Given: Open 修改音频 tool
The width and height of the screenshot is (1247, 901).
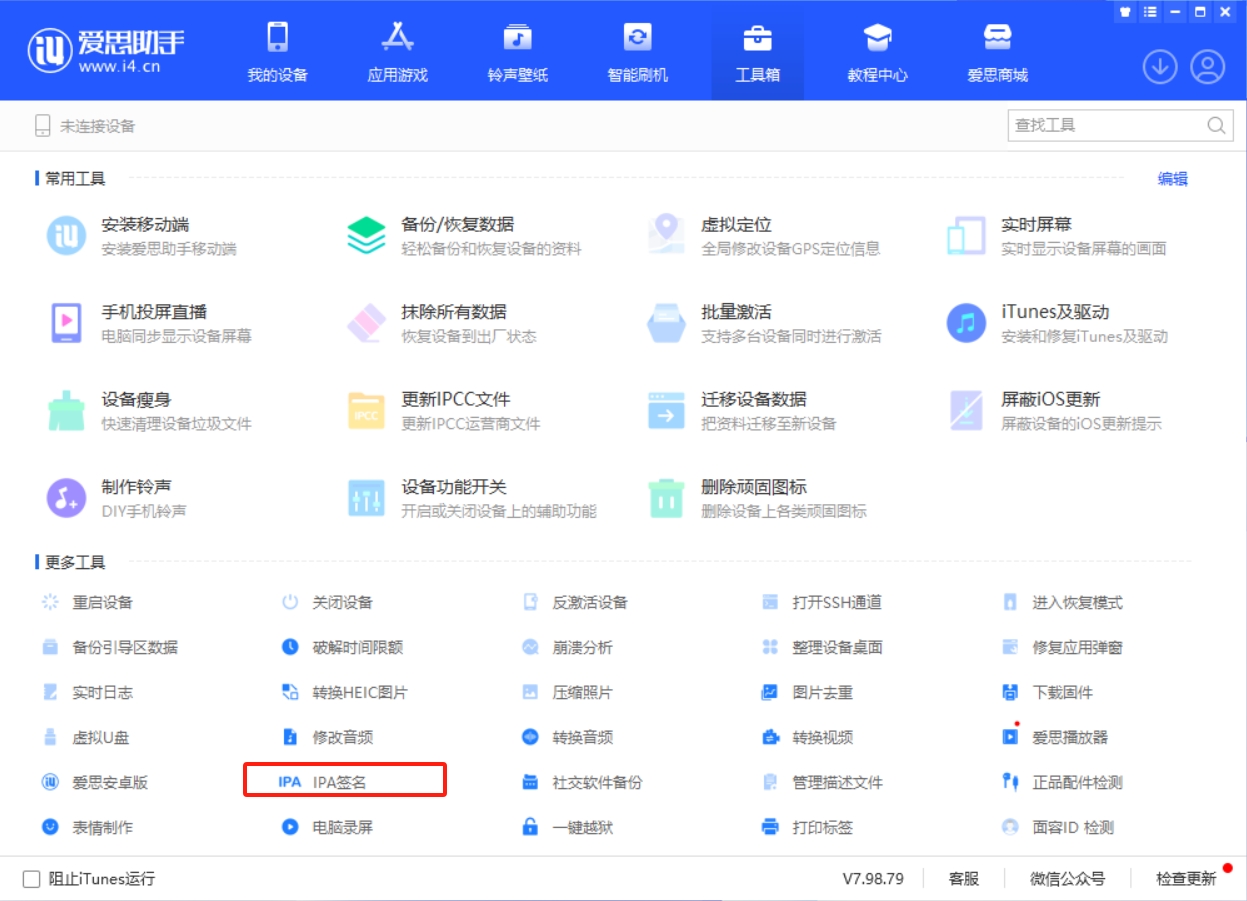Looking at the screenshot, I should click(x=327, y=738).
